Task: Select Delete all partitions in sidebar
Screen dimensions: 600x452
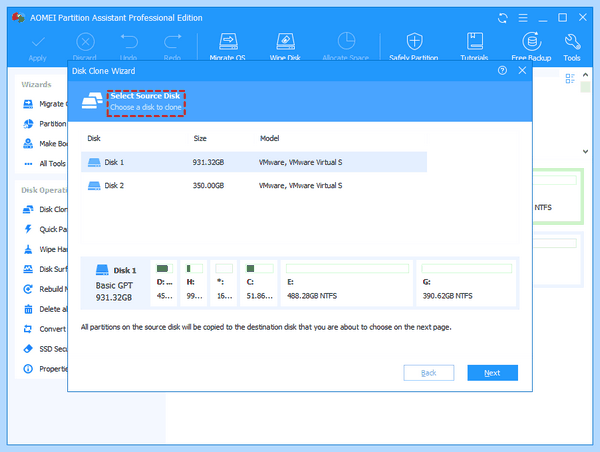Action: click(45, 309)
